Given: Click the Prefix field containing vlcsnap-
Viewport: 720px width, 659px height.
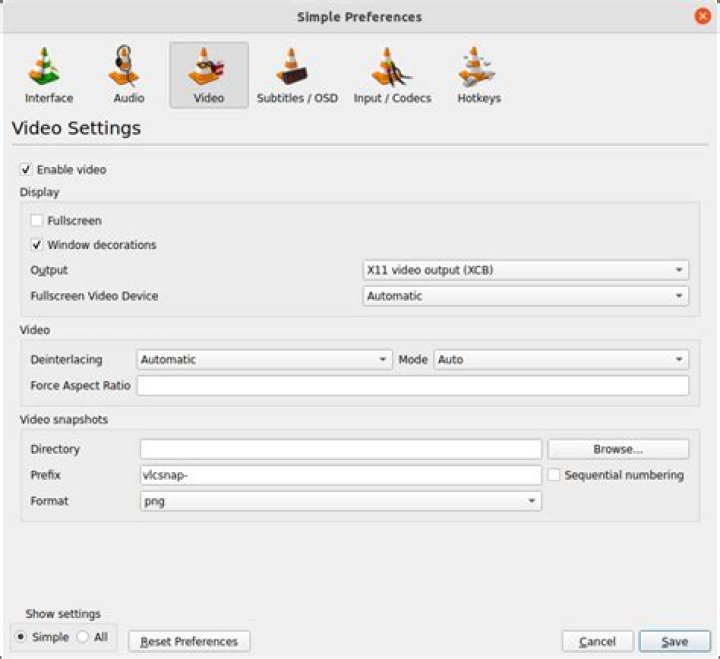Looking at the screenshot, I should click(340, 475).
